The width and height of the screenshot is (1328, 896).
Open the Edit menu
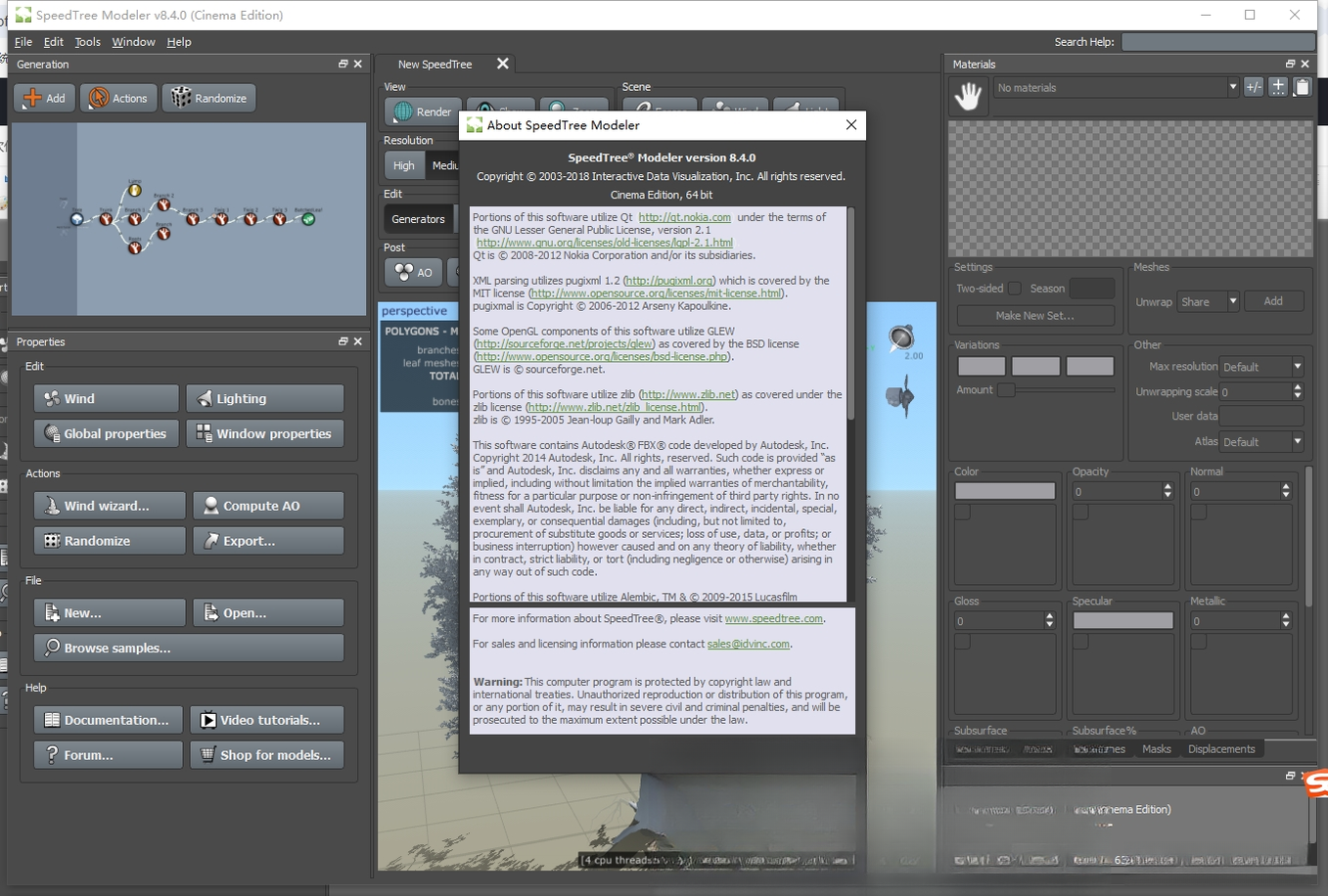click(54, 42)
